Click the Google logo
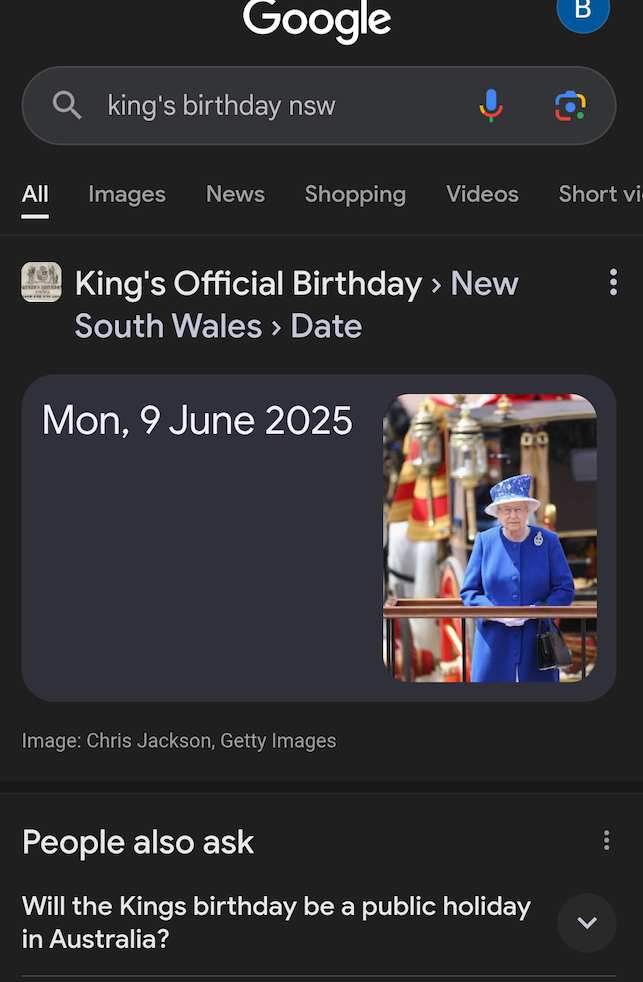 tap(317, 20)
